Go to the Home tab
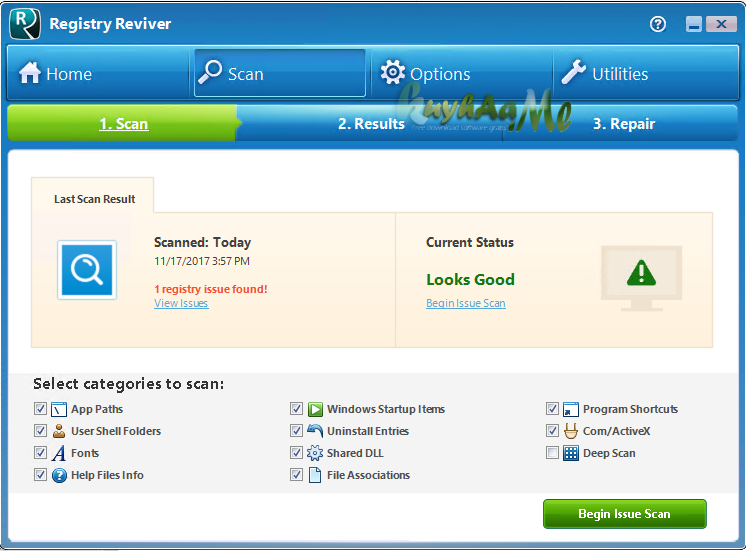Viewport: 746px width, 551px height. 98,73
